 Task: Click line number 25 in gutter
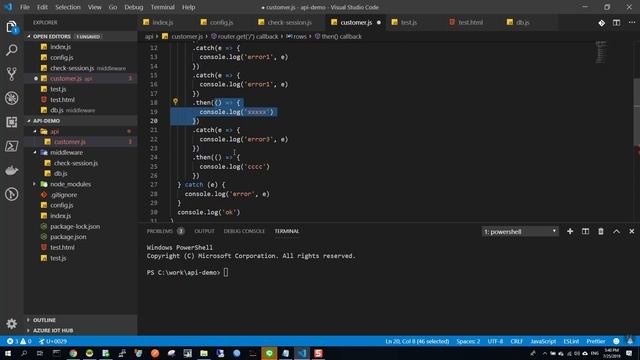coord(153,167)
